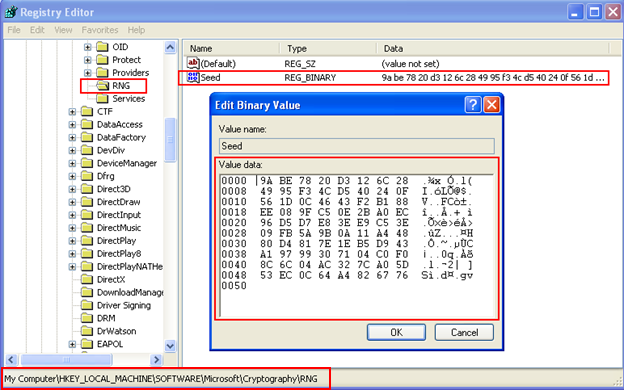Click the Seed binary value icon
Viewport: 624px width, 390px height.
193,78
